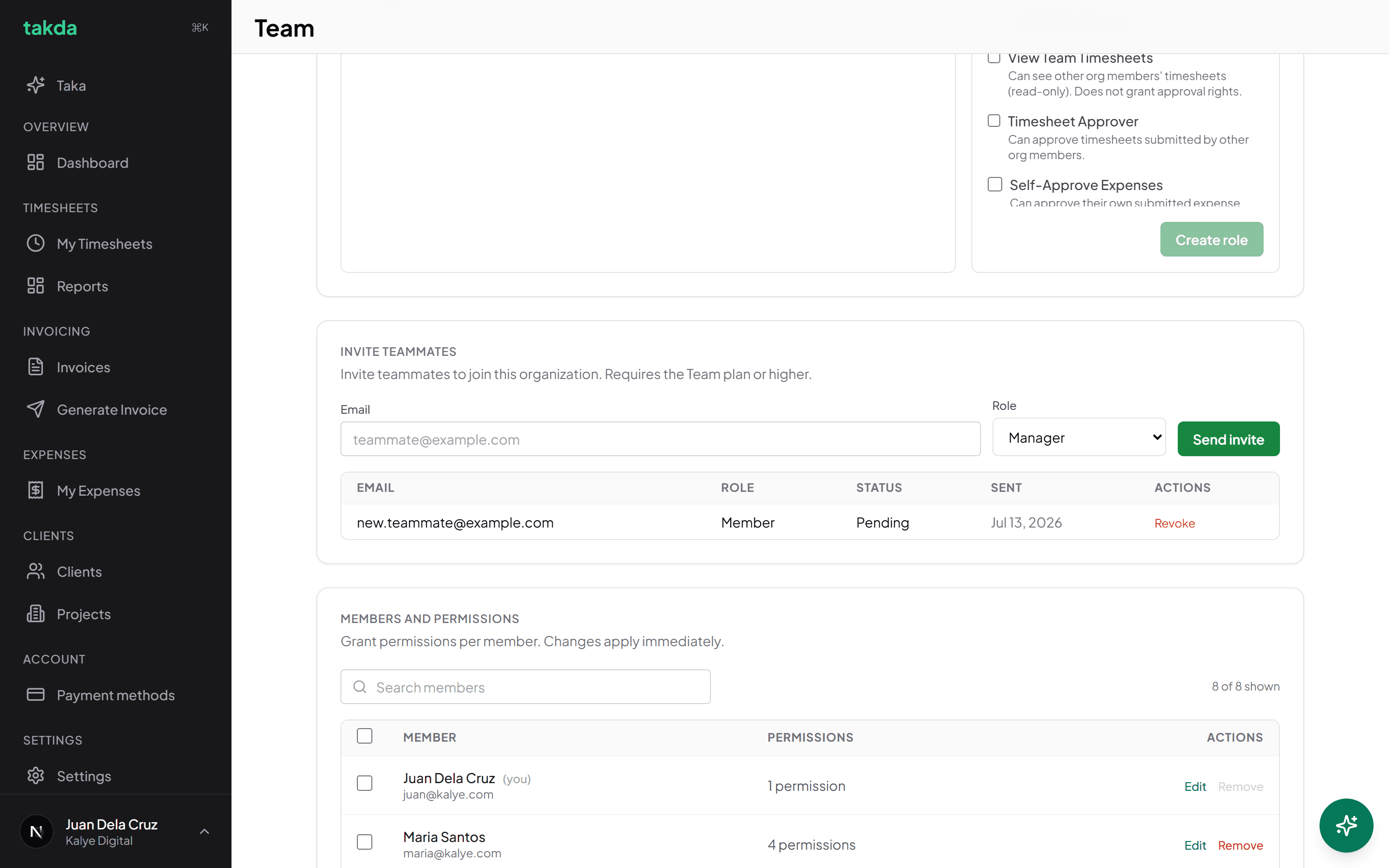Viewport: 1389px width, 868px height.
Task: Click the Payment methods card icon
Action: (x=36, y=694)
